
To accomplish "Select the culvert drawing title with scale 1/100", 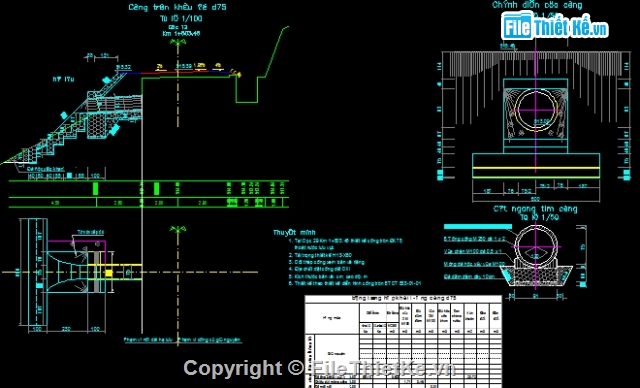I will (x=178, y=12).
